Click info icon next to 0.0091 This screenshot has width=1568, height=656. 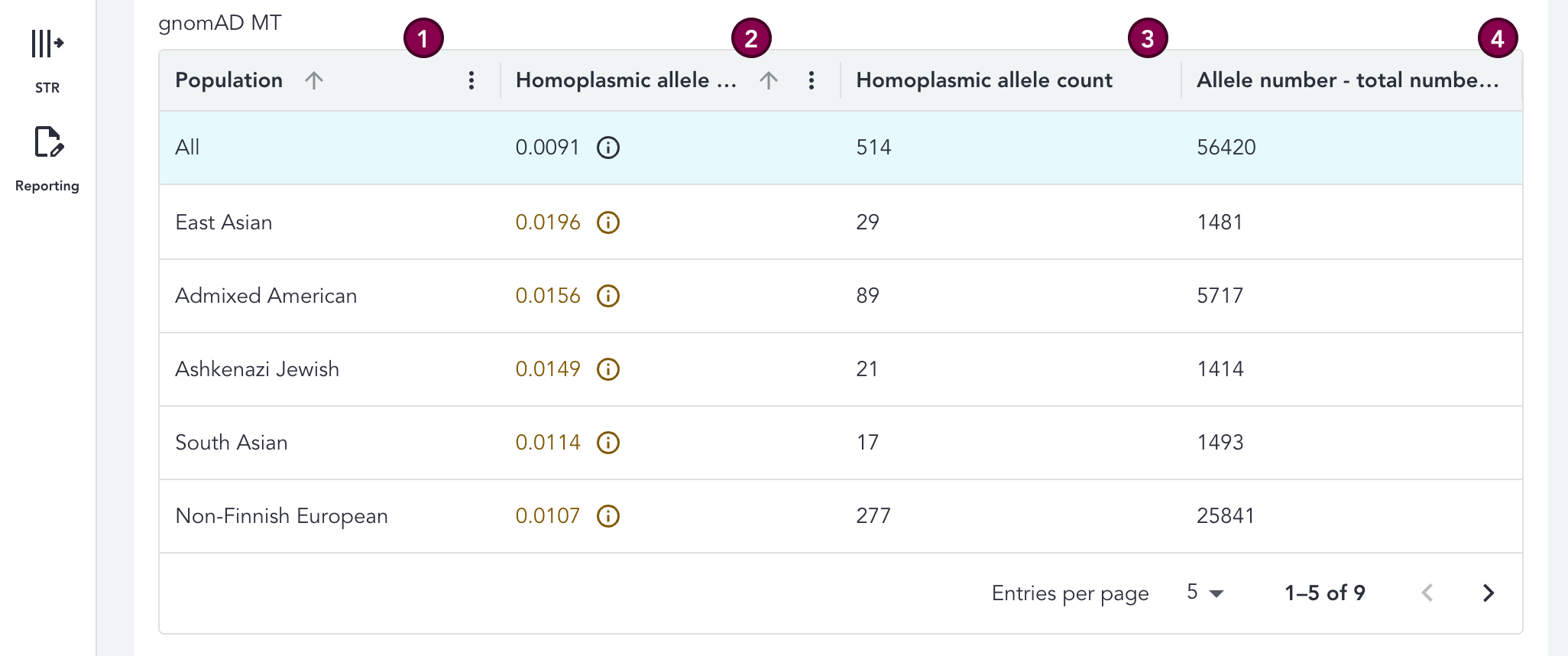pyautogui.click(x=607, y=148)
